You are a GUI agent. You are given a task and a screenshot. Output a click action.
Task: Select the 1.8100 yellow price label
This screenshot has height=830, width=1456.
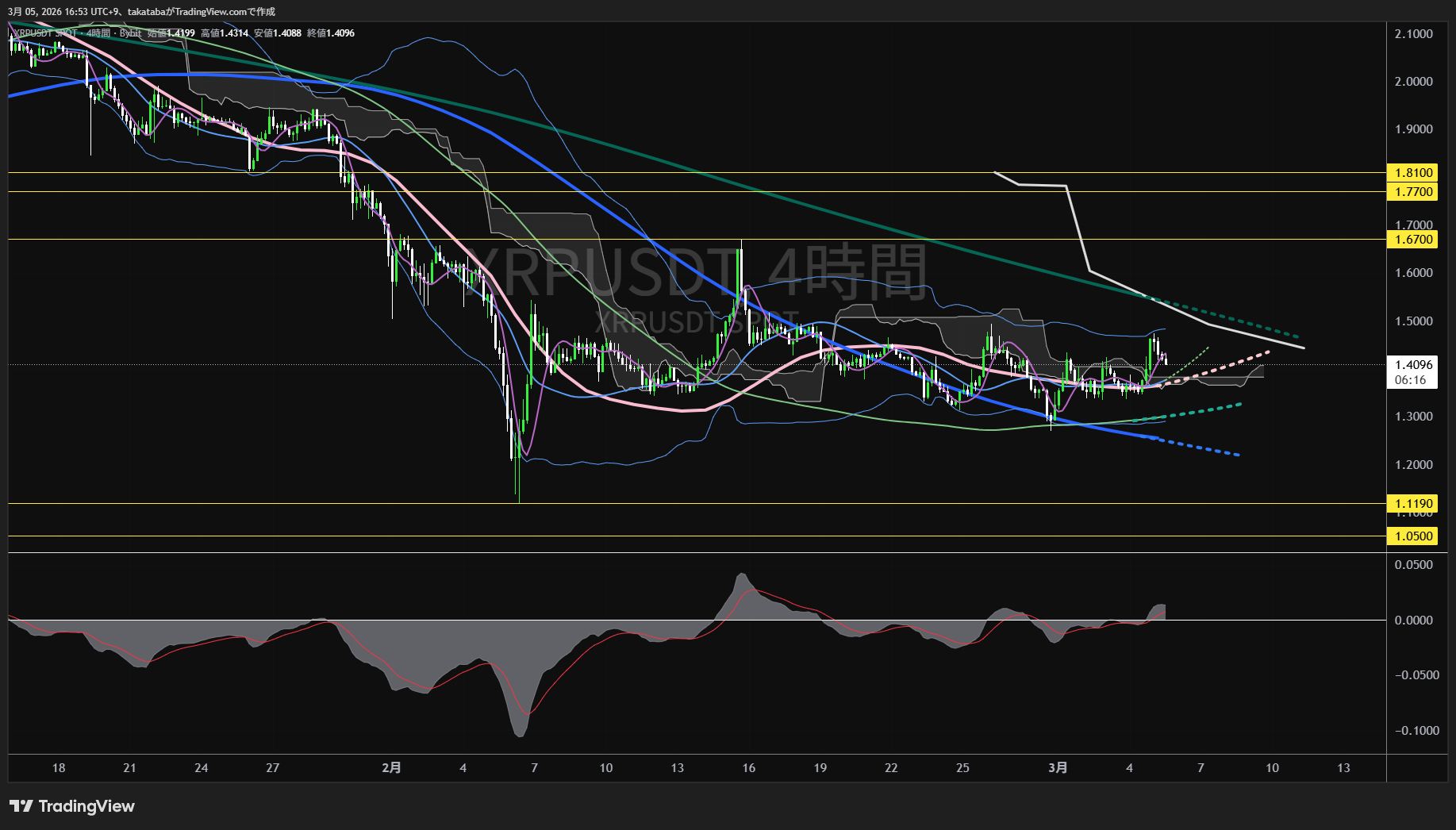point(1413,173)
